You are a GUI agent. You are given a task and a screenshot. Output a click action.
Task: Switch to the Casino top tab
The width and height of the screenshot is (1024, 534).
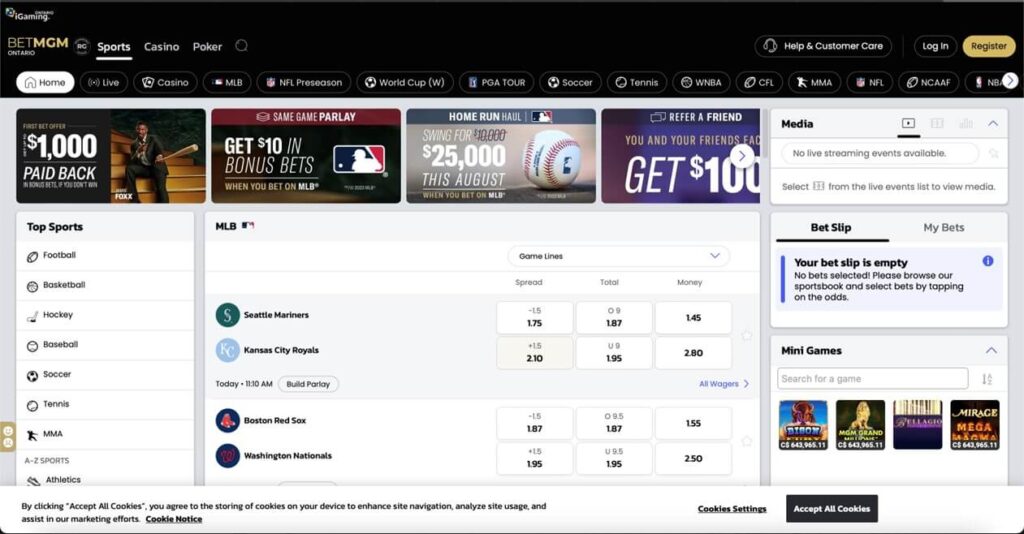coord(161,46)
